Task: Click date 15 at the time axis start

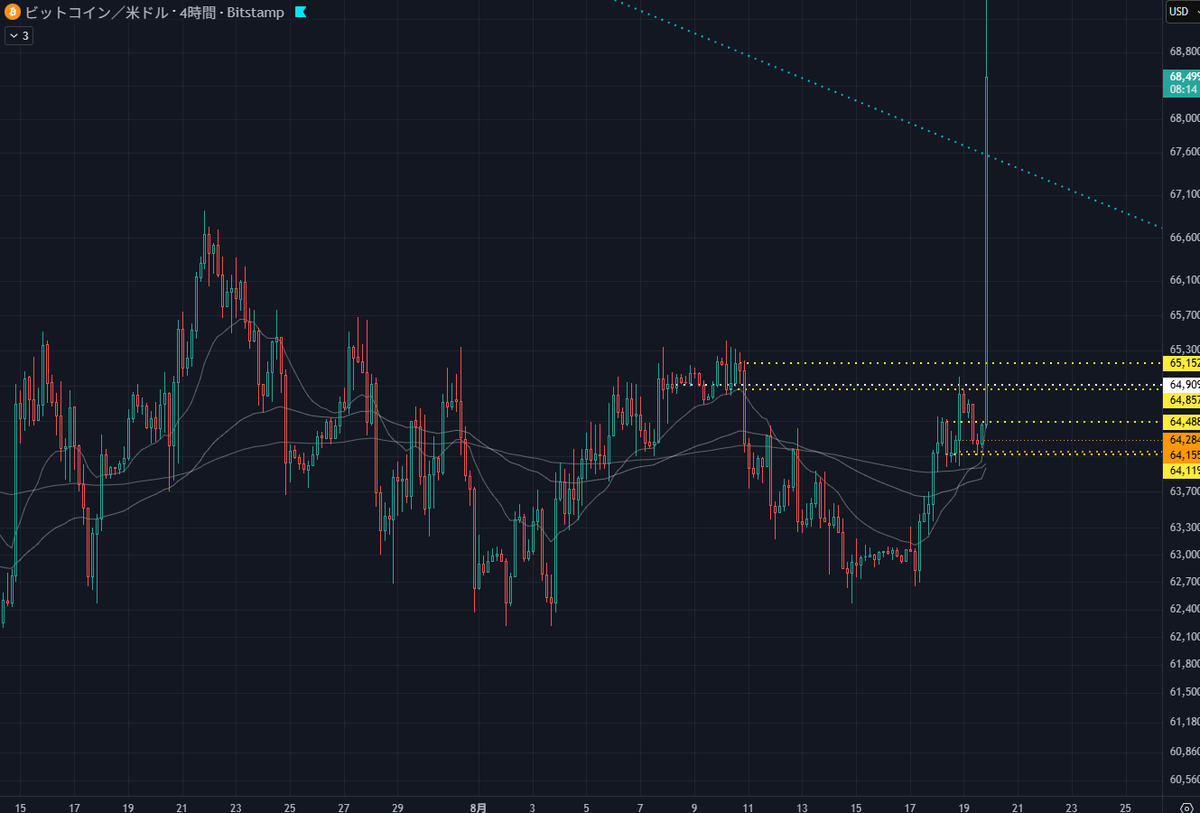Action: click(x=21, y=806)
